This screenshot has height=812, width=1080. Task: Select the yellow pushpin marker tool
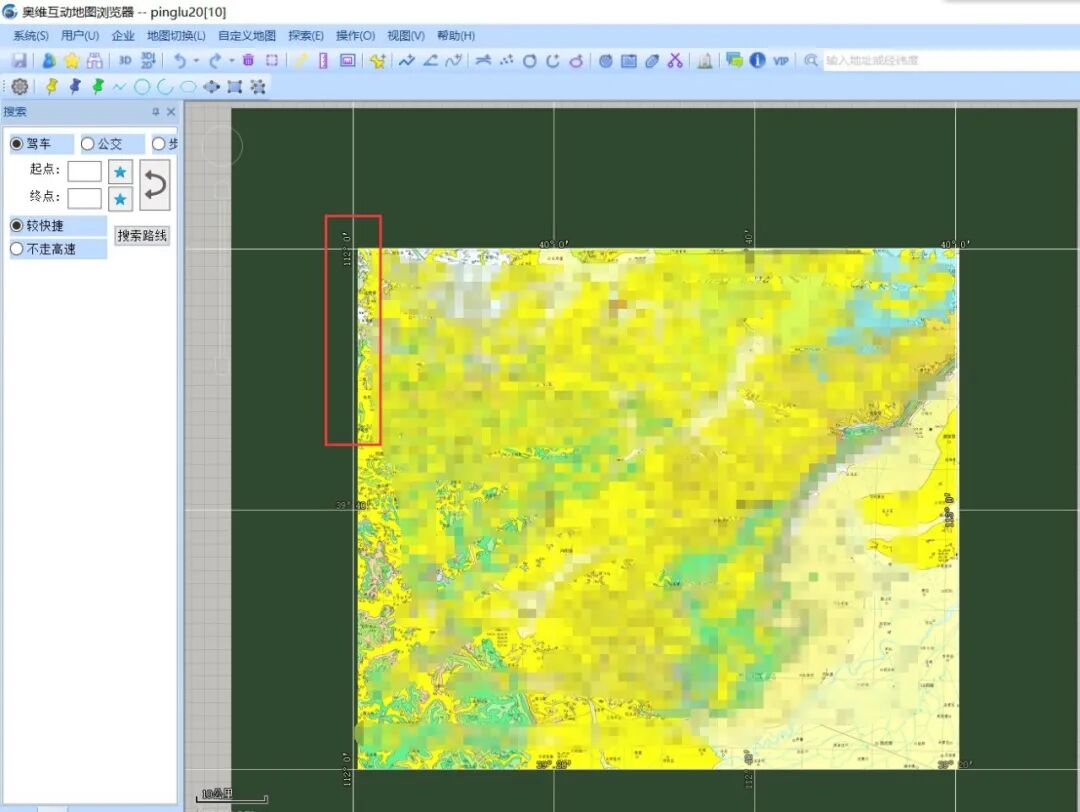52,87
